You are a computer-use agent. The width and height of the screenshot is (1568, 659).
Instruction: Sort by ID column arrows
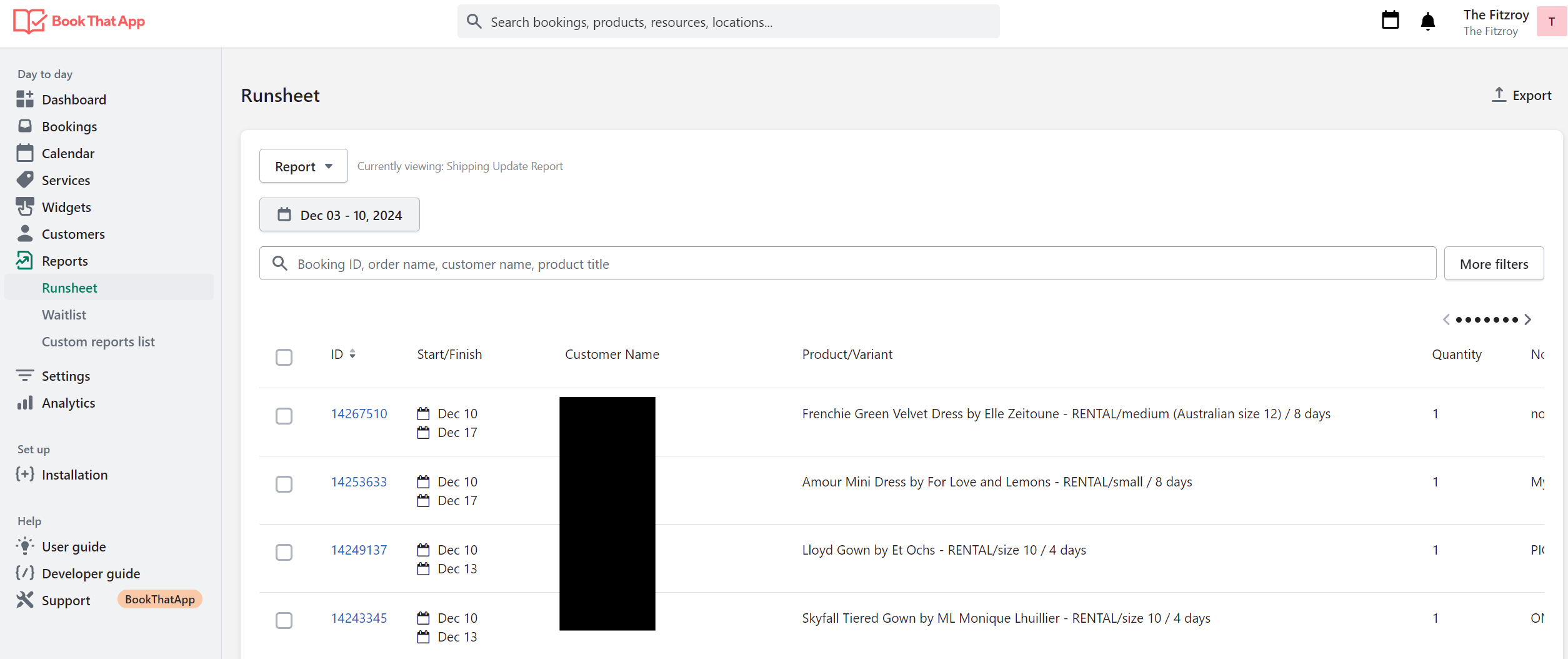point(352,354)
